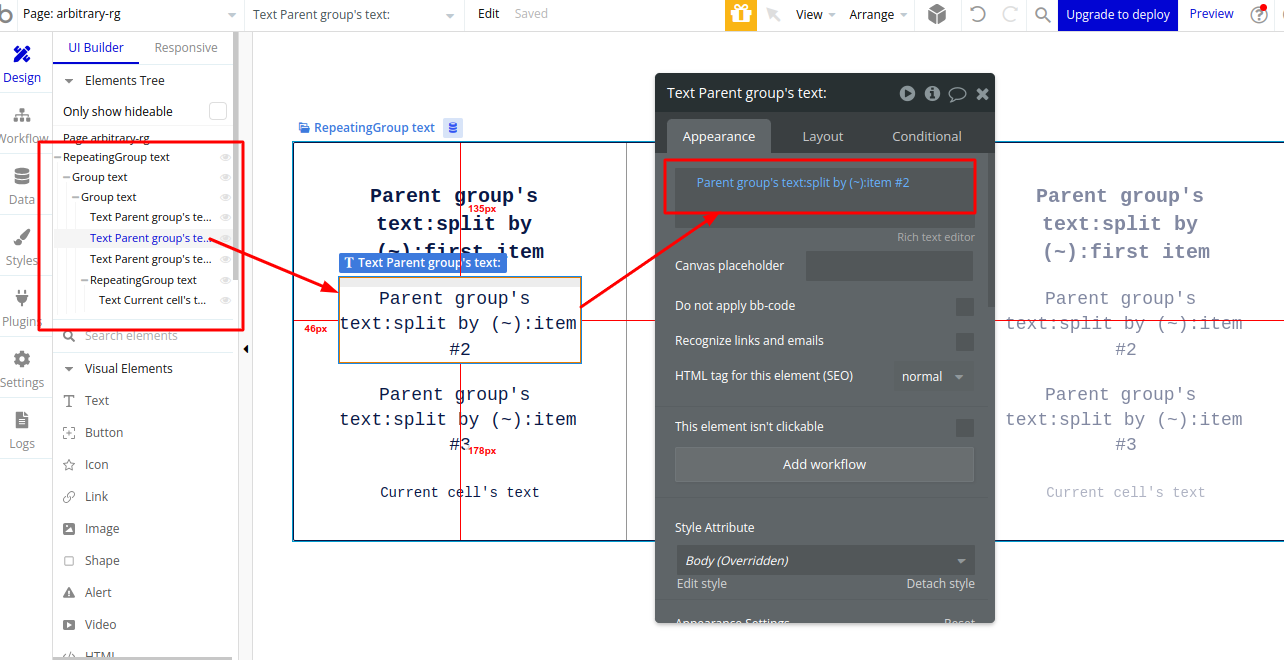
Task: Toggle visibility eye of nested RepeatingGroup text
Action: pos(225,280)
